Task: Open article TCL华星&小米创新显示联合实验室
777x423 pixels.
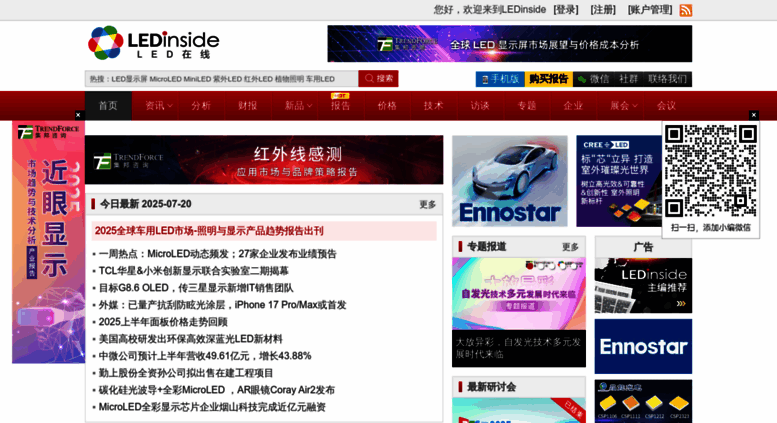Action: pos(193,271)
